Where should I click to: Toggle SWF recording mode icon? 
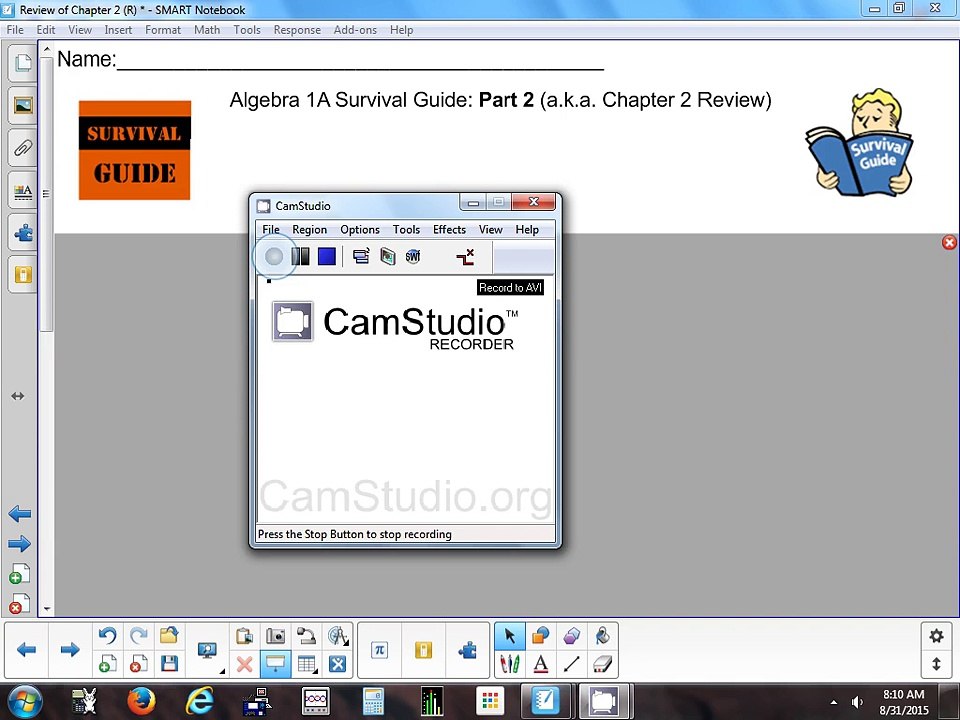click(x=413, y=257)
